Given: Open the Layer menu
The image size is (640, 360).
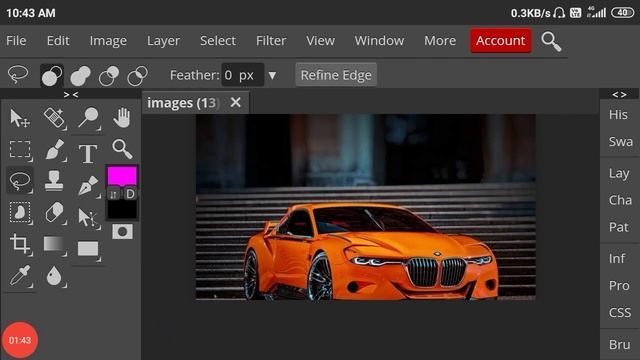Looking at the screenshot, I should click(163, 40).
